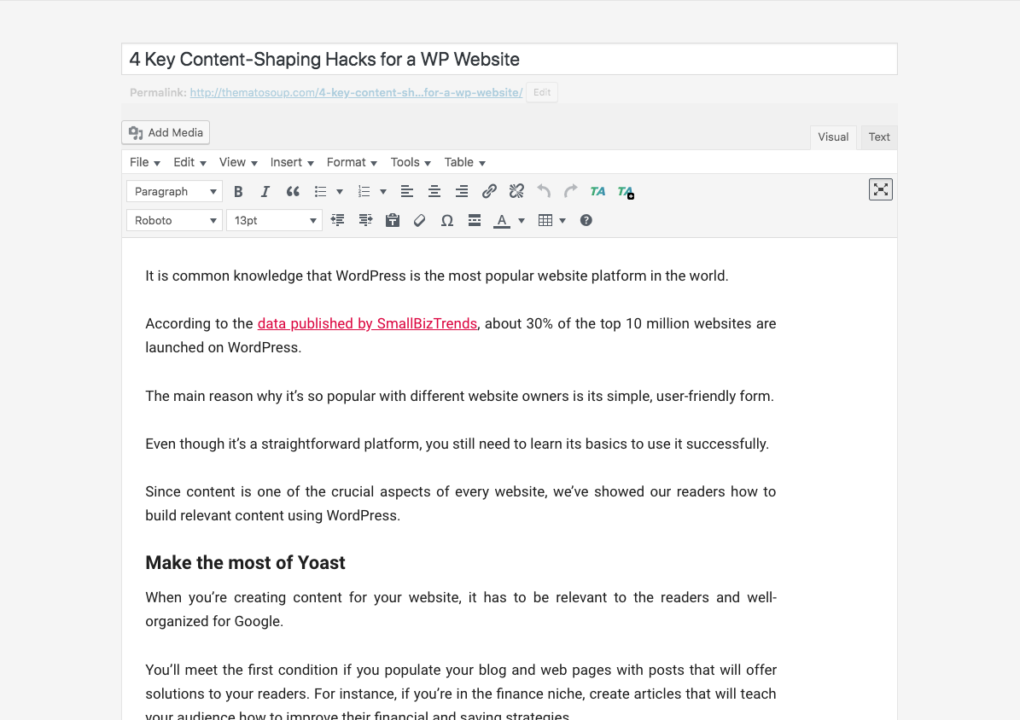The height and width of the screenshot is (720, 1020).
Task: Click the Add Media button
Action: click(166, 132)
